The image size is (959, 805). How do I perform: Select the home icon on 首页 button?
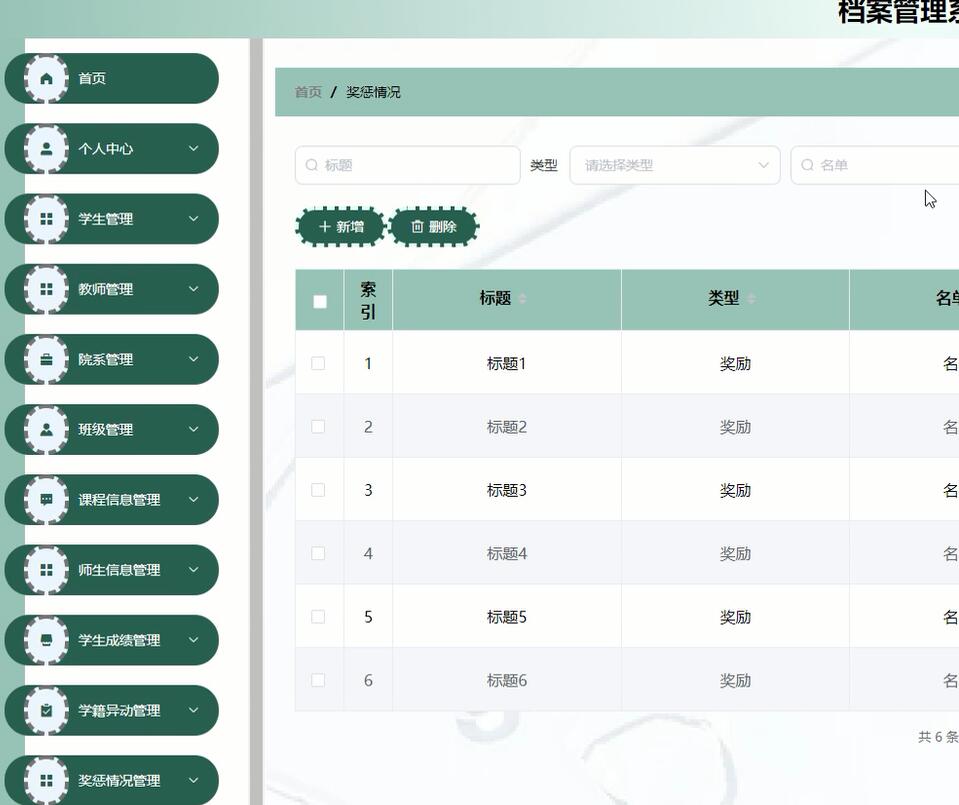click(x=45, y=77)
